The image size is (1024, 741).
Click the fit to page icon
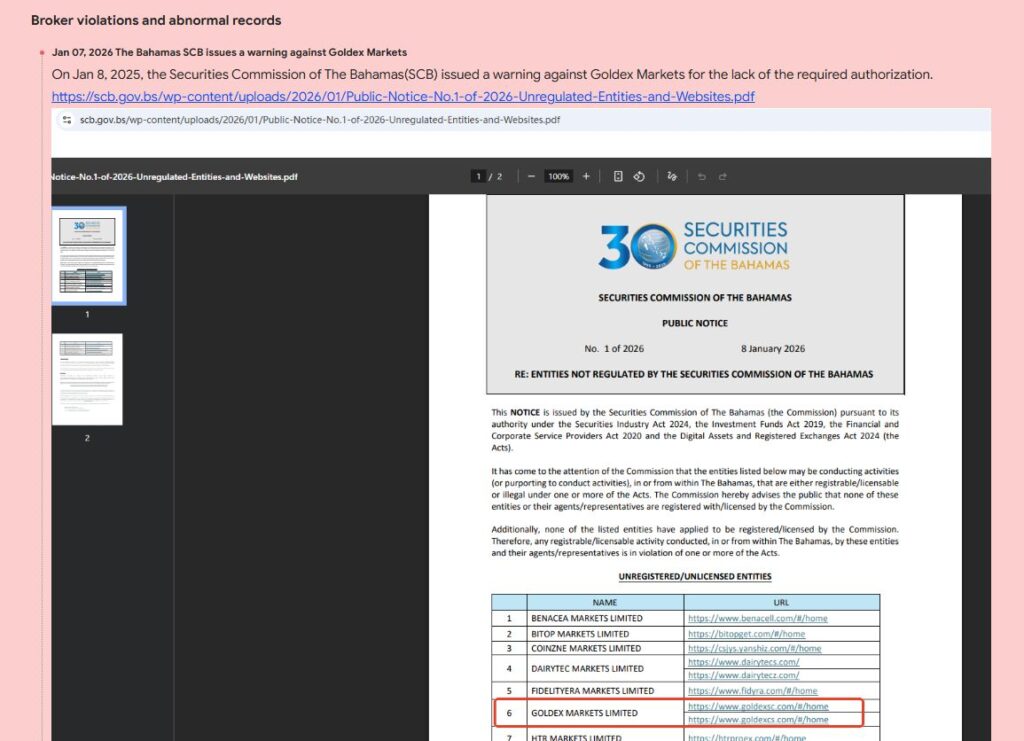(618, 176)
